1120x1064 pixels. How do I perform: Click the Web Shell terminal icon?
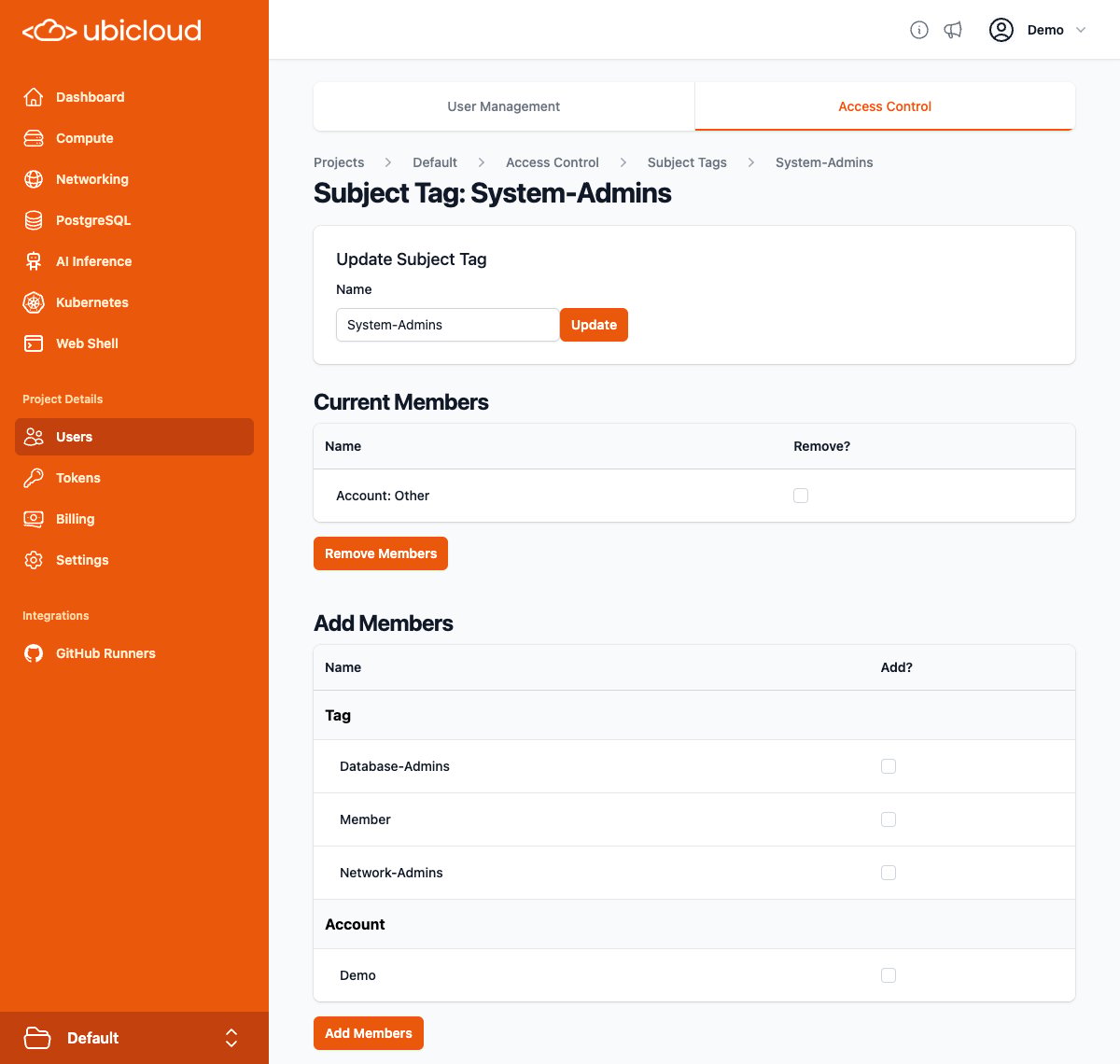34,343
